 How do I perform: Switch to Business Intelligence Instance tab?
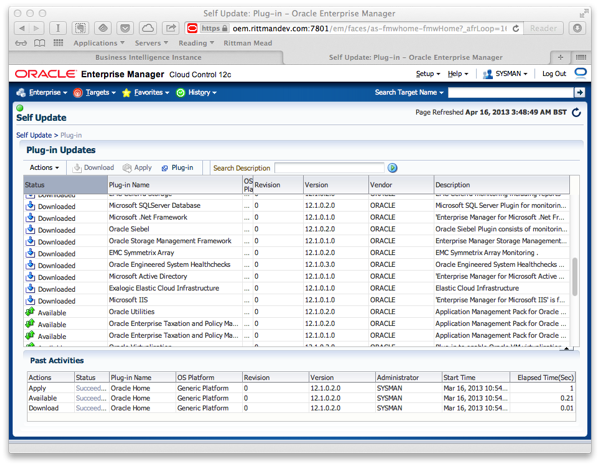pyautogui.click(x=148, y=57)
